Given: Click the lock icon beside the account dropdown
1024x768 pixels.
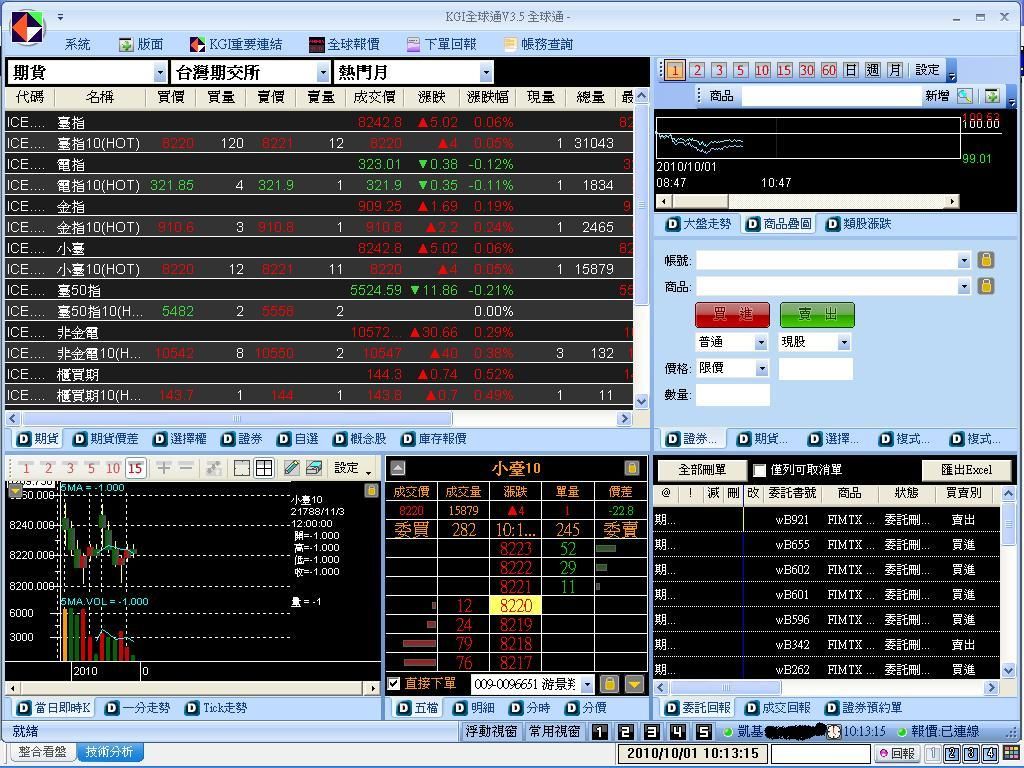Looking at the screenshot, I should click(609, 684).
